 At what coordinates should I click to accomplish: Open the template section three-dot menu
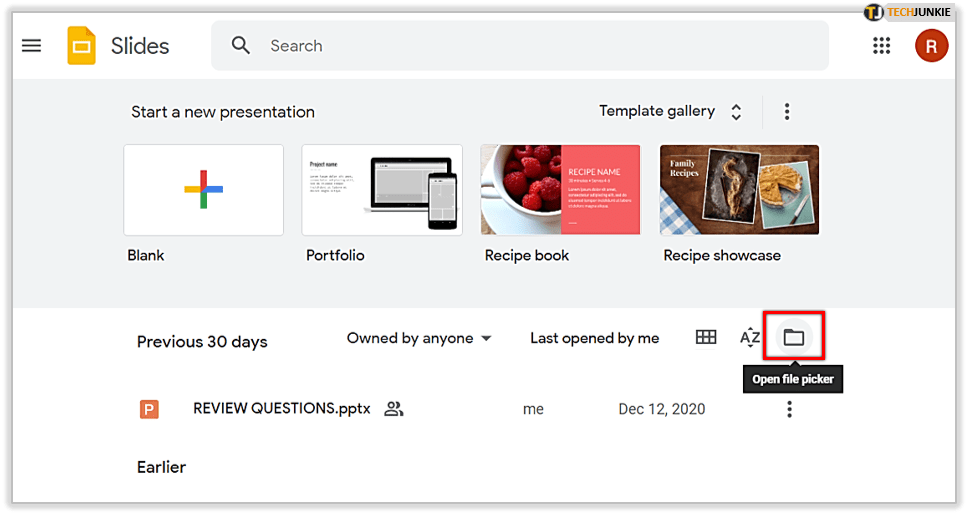[787, 112]
